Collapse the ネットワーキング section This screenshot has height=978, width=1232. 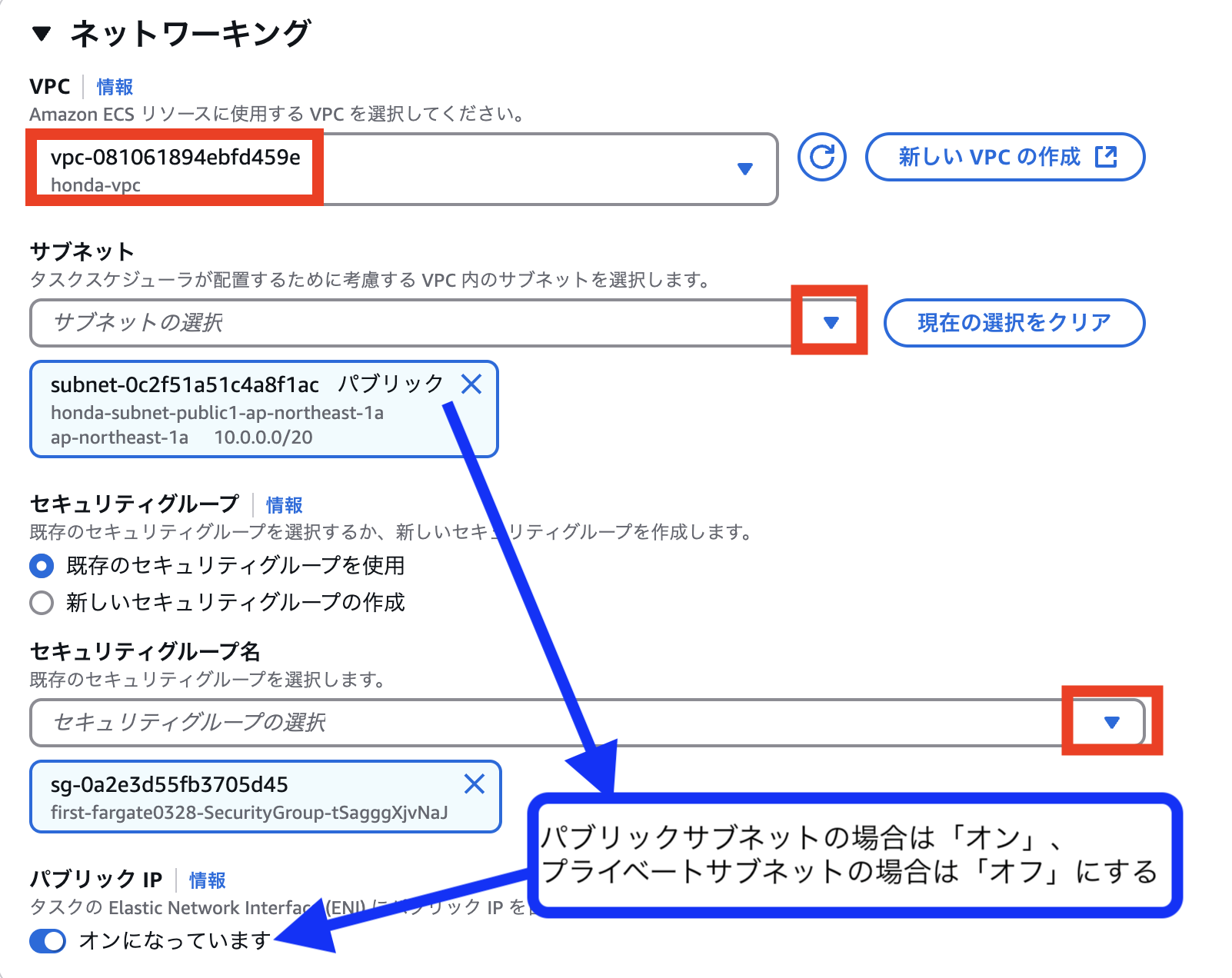(x=42, y=33)
